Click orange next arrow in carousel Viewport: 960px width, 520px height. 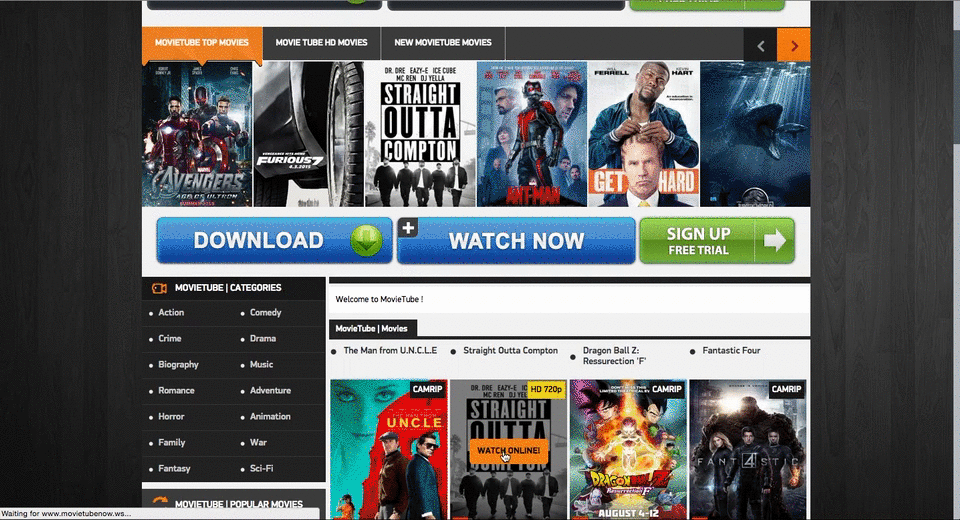pyautogui.click(x=794, y=46)
